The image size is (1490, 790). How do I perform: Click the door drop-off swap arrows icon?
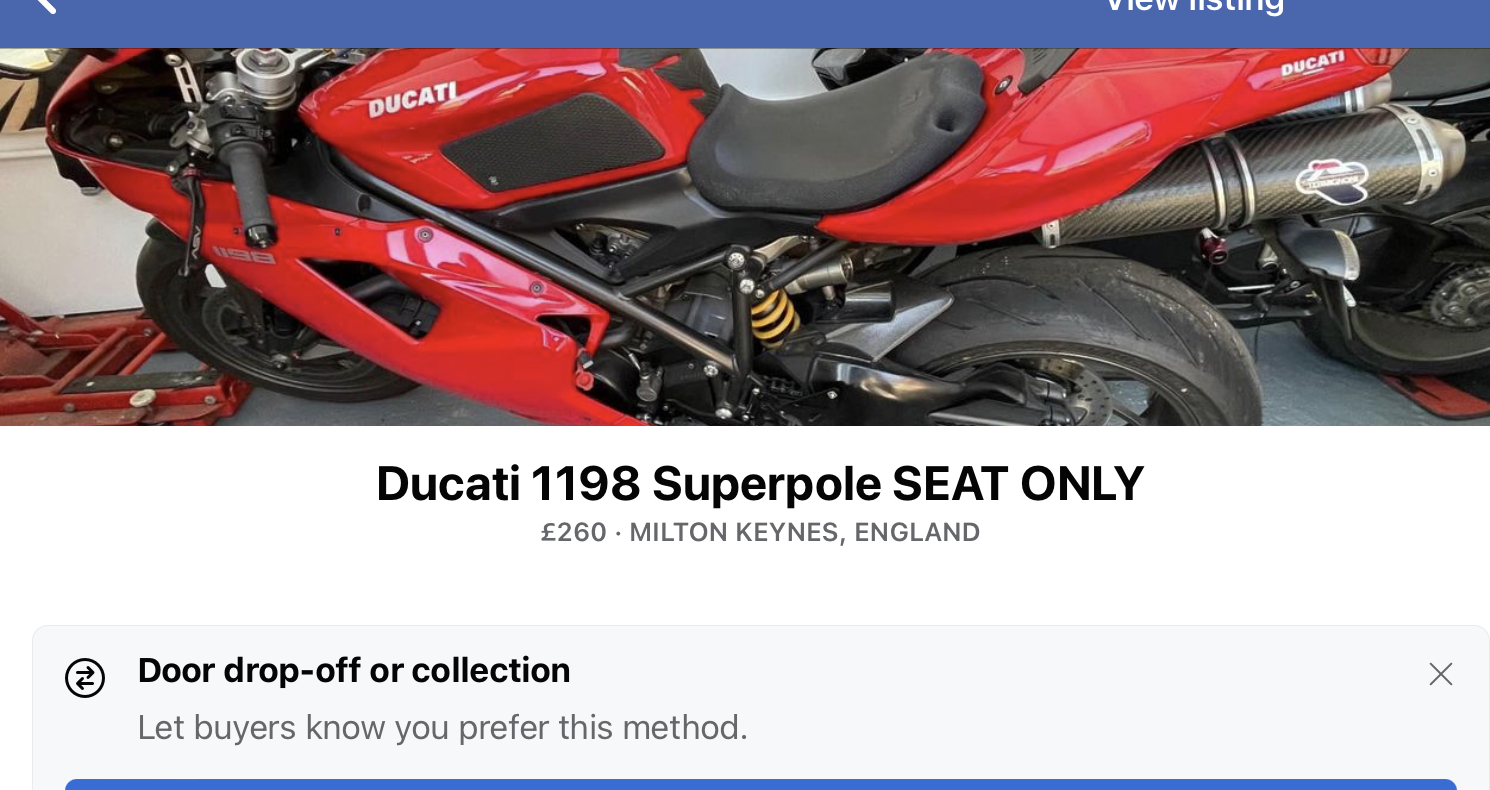point(85,678)
